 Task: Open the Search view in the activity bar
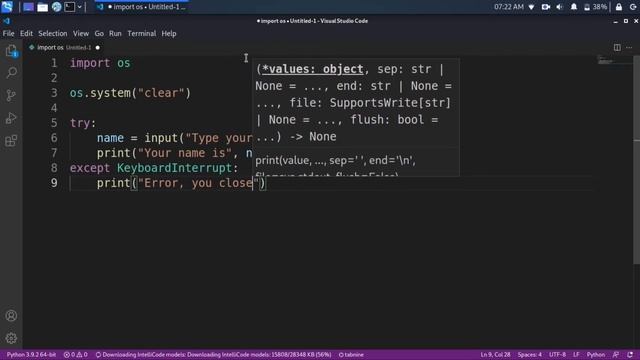coord(11,73)
